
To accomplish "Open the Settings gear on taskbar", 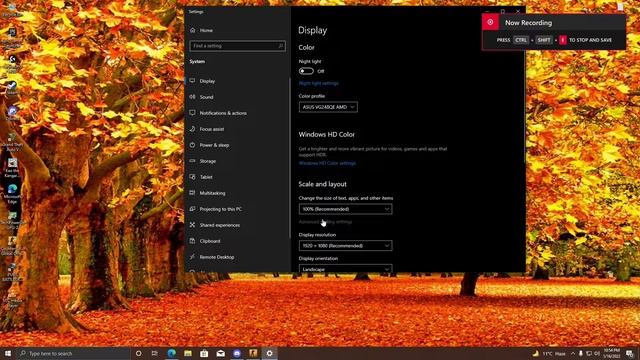I will click(269, 353).
